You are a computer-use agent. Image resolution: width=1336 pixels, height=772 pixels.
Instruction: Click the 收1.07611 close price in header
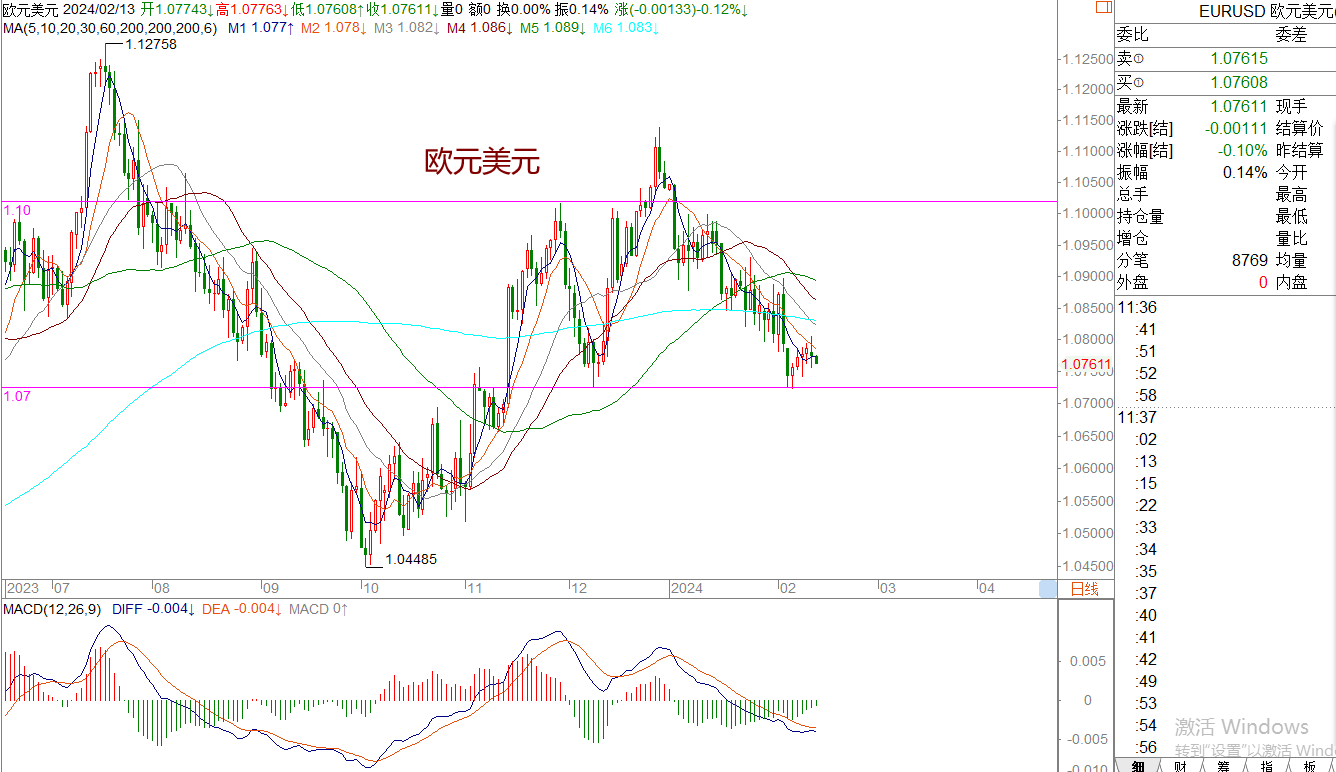coord(403,9)
